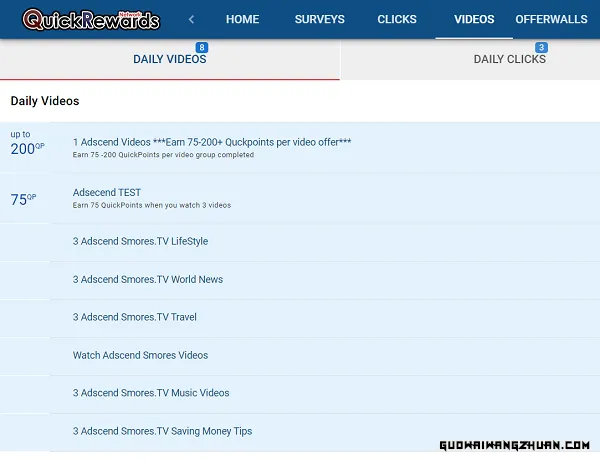Screen dimensions: 600x460
Task: Select the VIDEOS menu item
Action: click(x=474, y=19)
